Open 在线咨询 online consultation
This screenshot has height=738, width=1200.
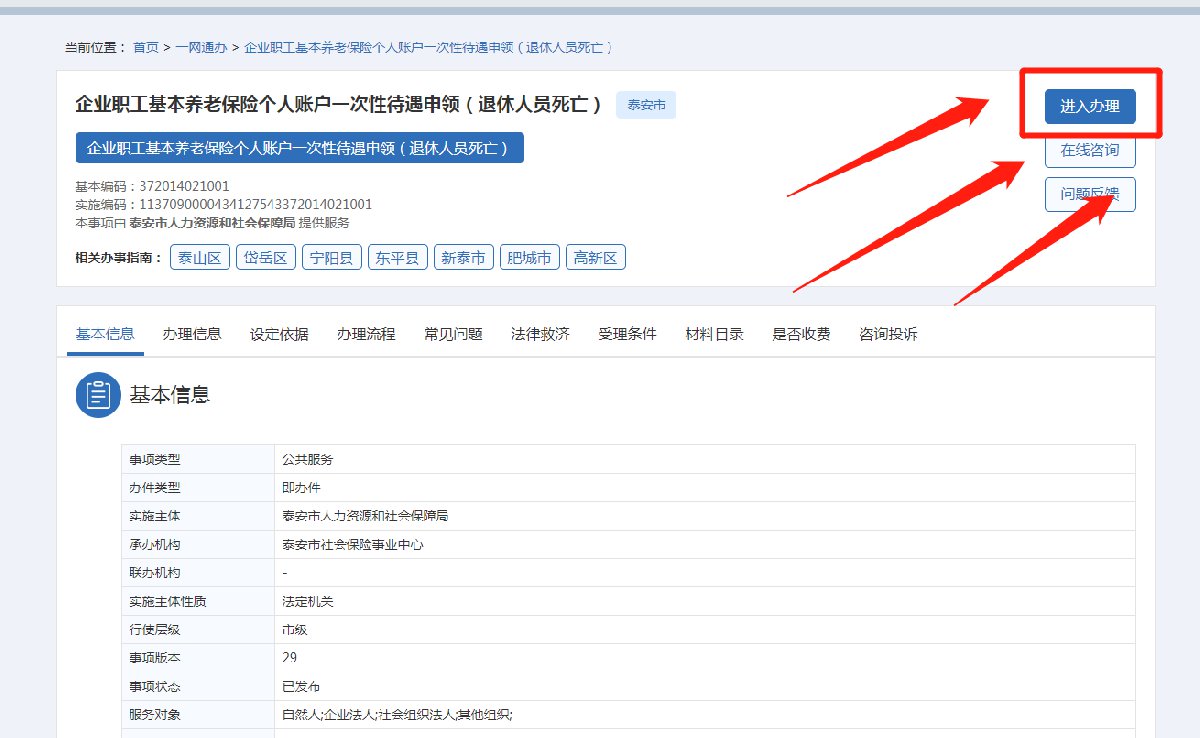1090,151
